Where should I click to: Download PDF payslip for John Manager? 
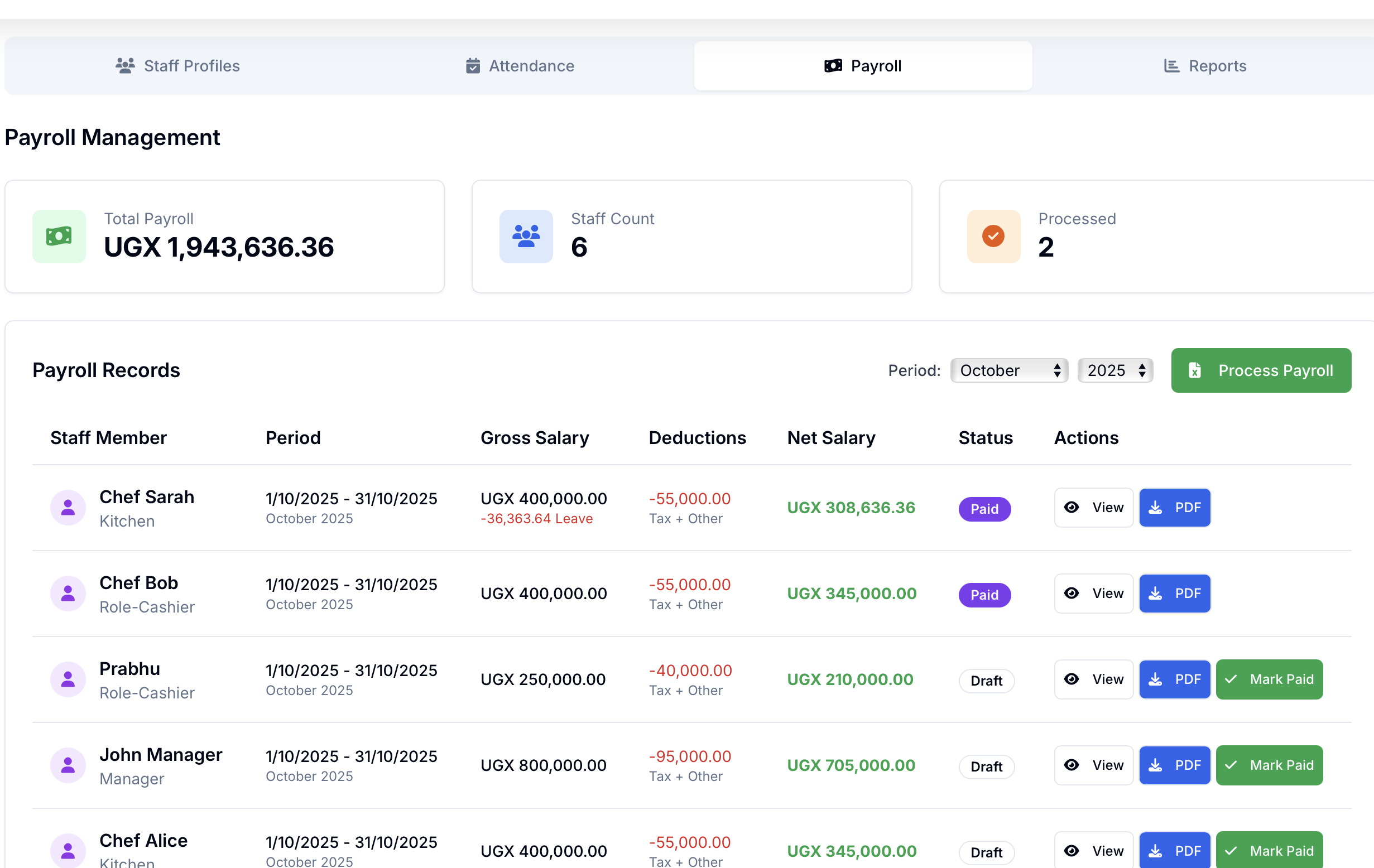coord(1174,765)
